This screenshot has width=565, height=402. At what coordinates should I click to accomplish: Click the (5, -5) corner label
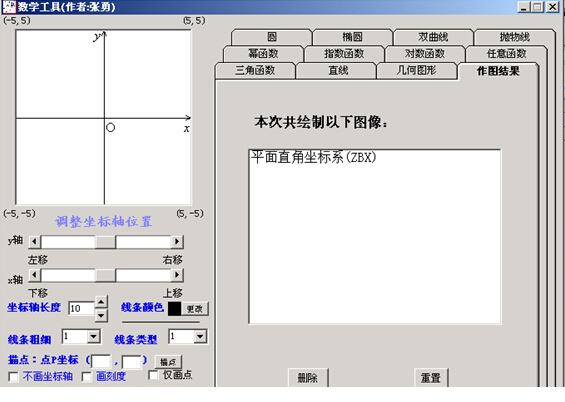point(190,214)
